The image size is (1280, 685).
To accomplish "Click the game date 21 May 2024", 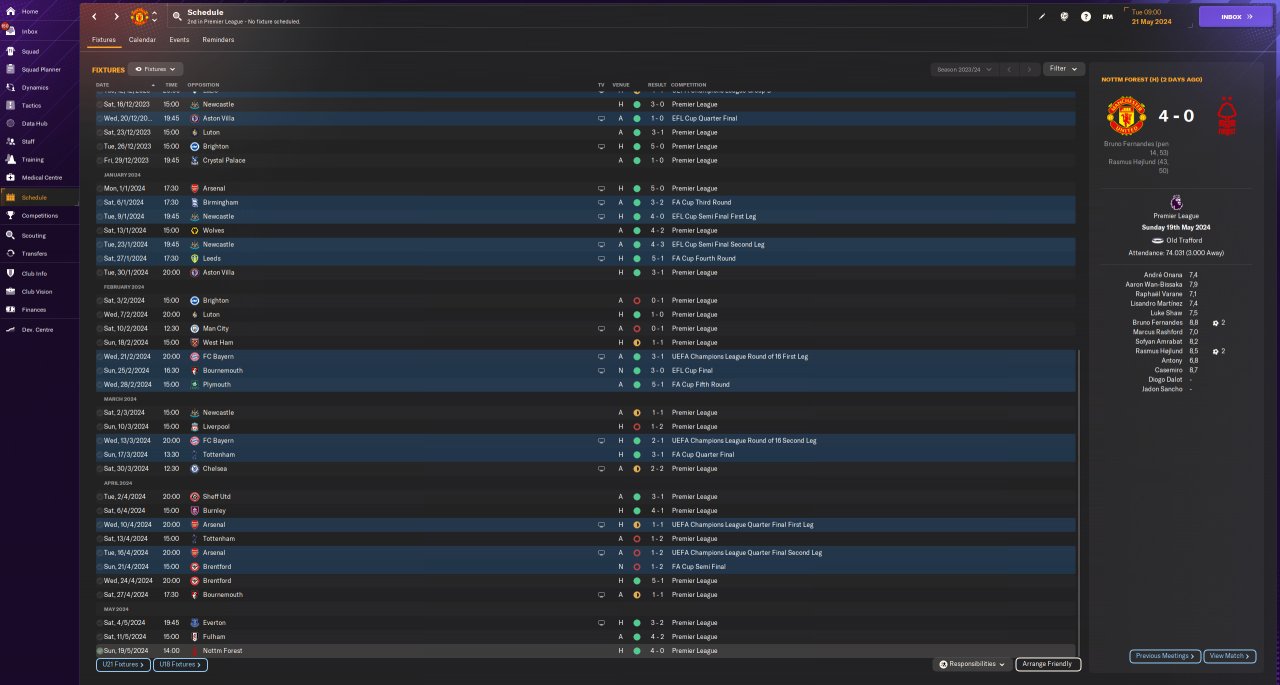I will [1151, 21].
